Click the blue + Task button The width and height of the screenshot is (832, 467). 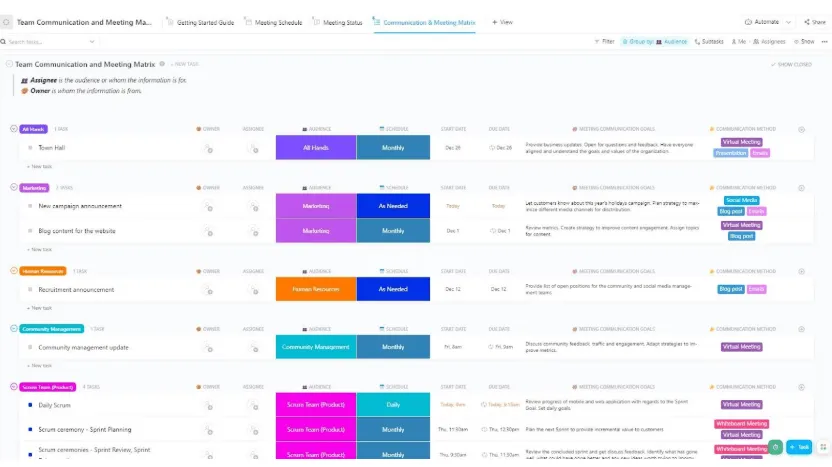(799, 447)
